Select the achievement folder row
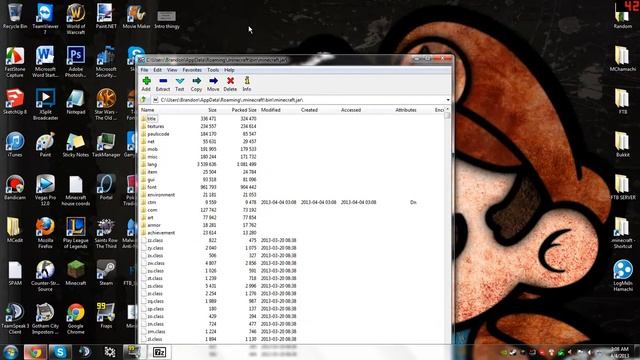This screenshot has height=360, width=640. click(292, 233)
